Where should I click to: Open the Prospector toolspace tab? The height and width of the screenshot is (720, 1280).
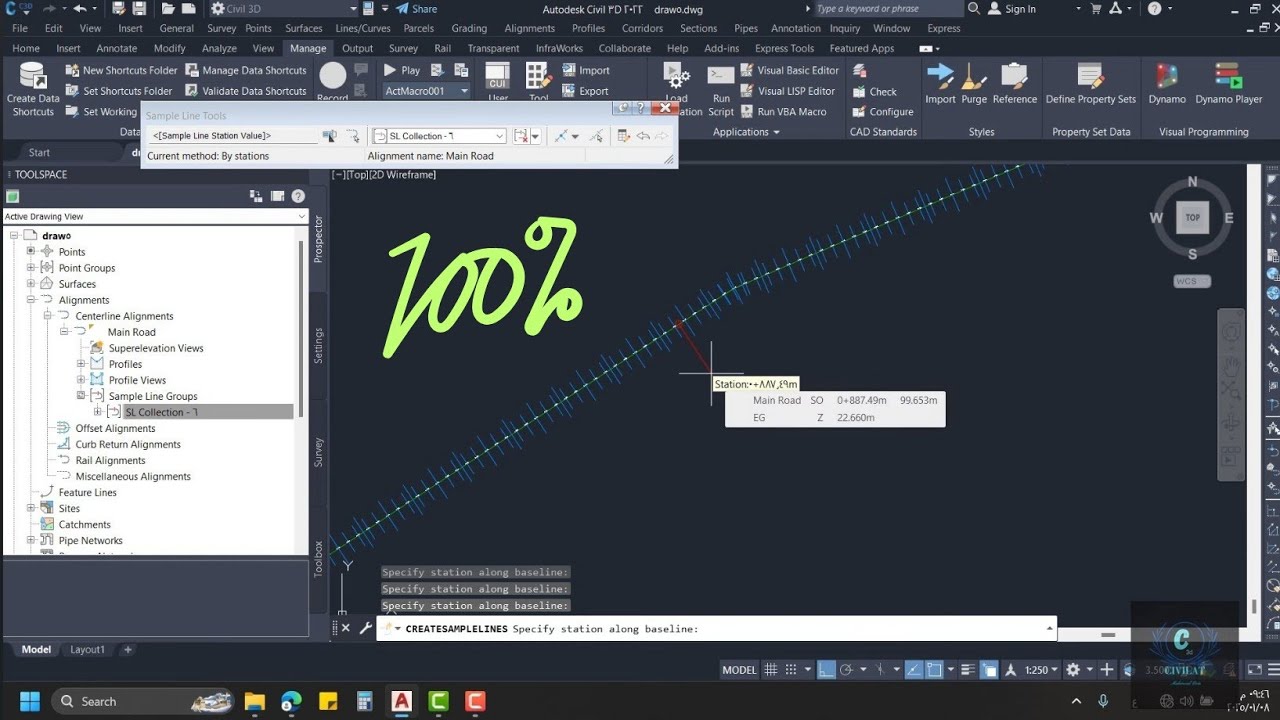pos(319,238)
